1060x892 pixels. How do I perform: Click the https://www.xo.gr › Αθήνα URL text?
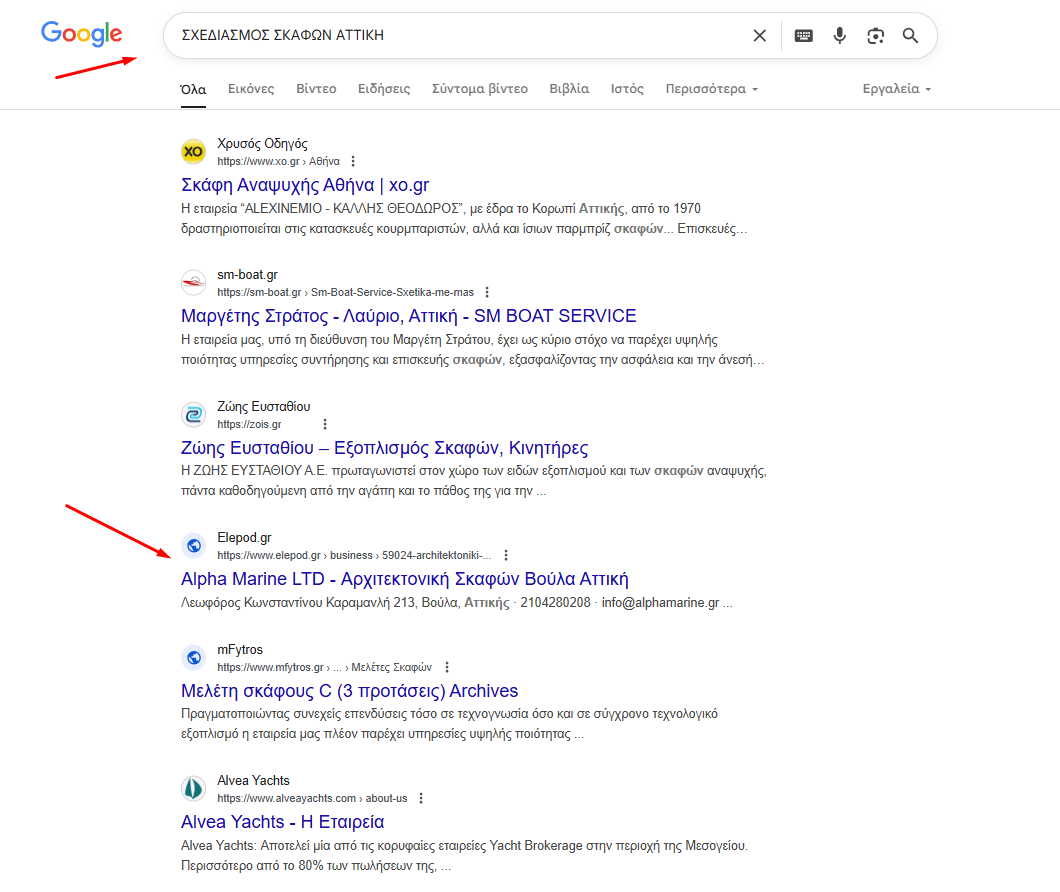coord(278,161)
